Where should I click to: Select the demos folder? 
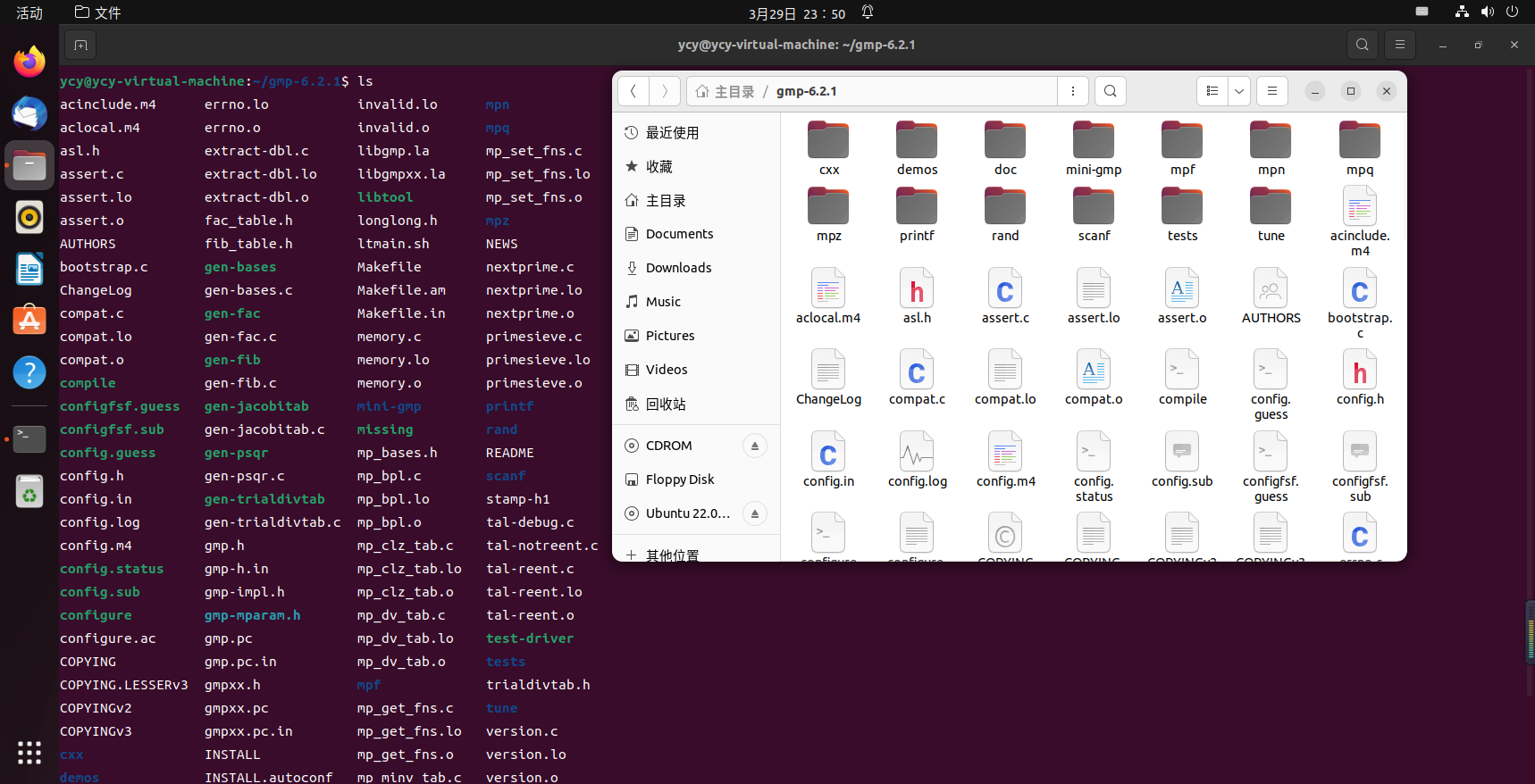point(917,149)
